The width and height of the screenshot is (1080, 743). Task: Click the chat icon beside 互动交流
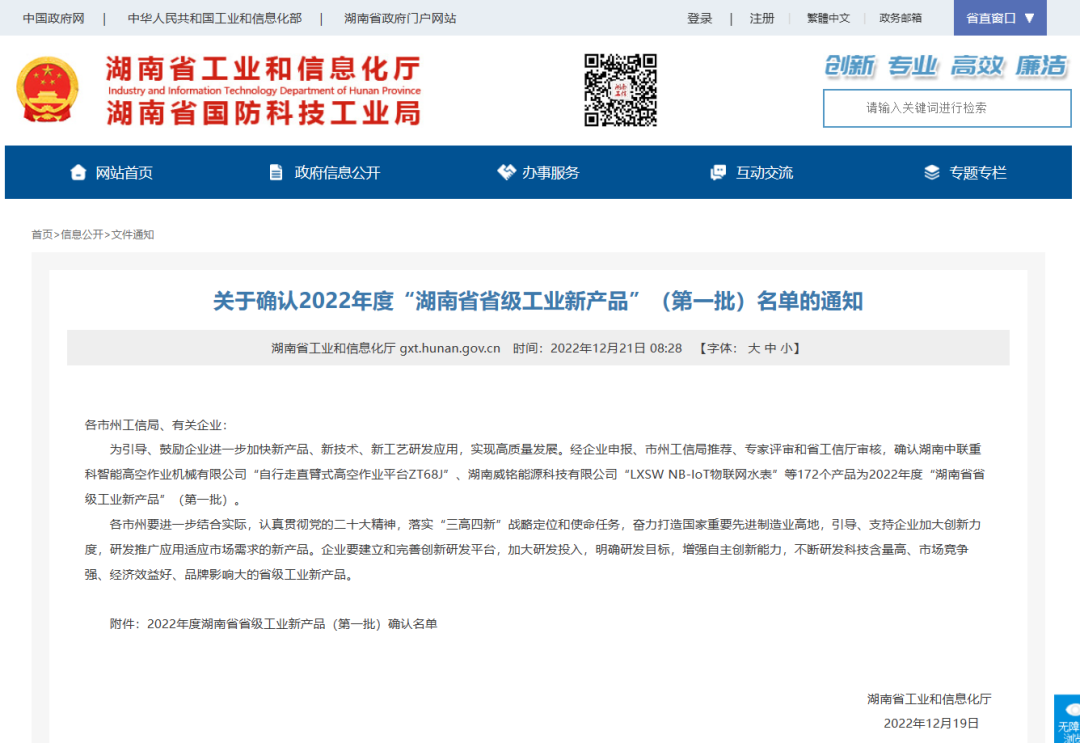coord(718,172)
